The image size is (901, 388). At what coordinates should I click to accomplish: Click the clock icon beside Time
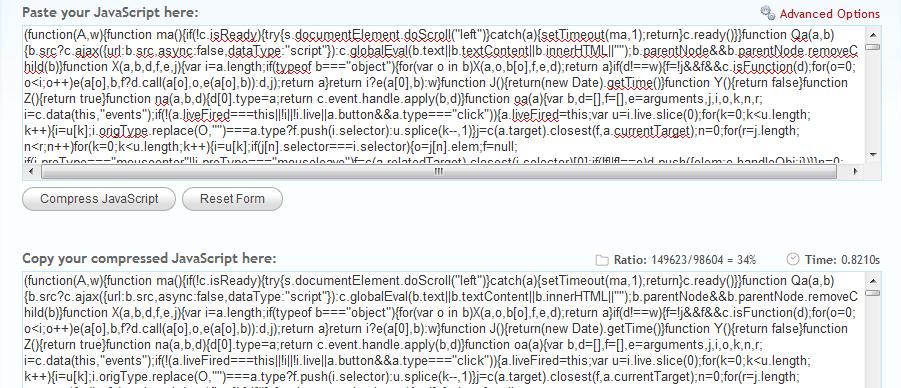[x=792, y=259]
